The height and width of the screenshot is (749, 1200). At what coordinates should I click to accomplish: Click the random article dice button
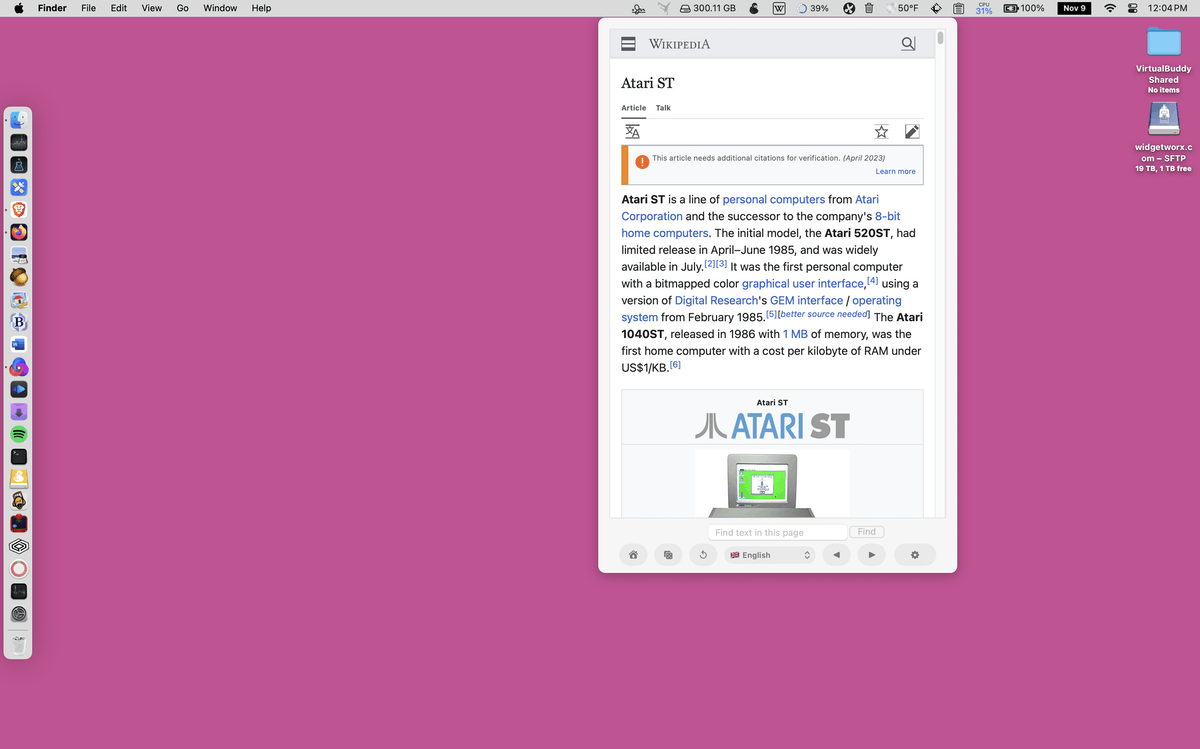pyautogui.click(x=668, y=555)
